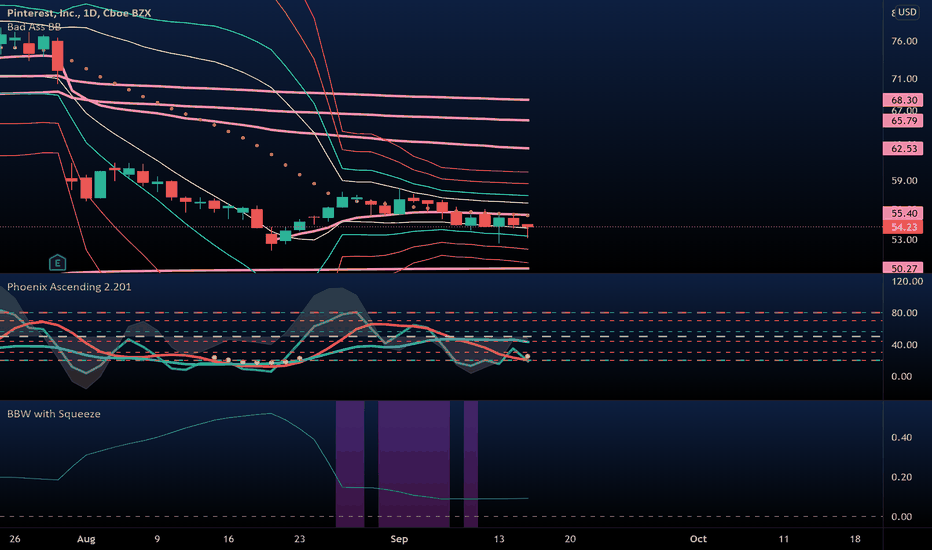932x550 pixels.
Task: Click the 9 date on time axis
Action: click(157, 539)
